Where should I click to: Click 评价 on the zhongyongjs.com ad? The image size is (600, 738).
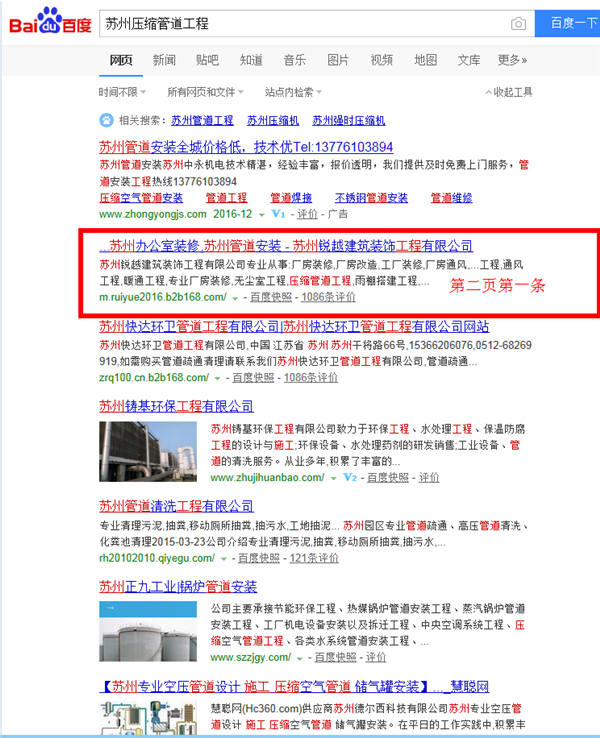(x=307, y=214)
